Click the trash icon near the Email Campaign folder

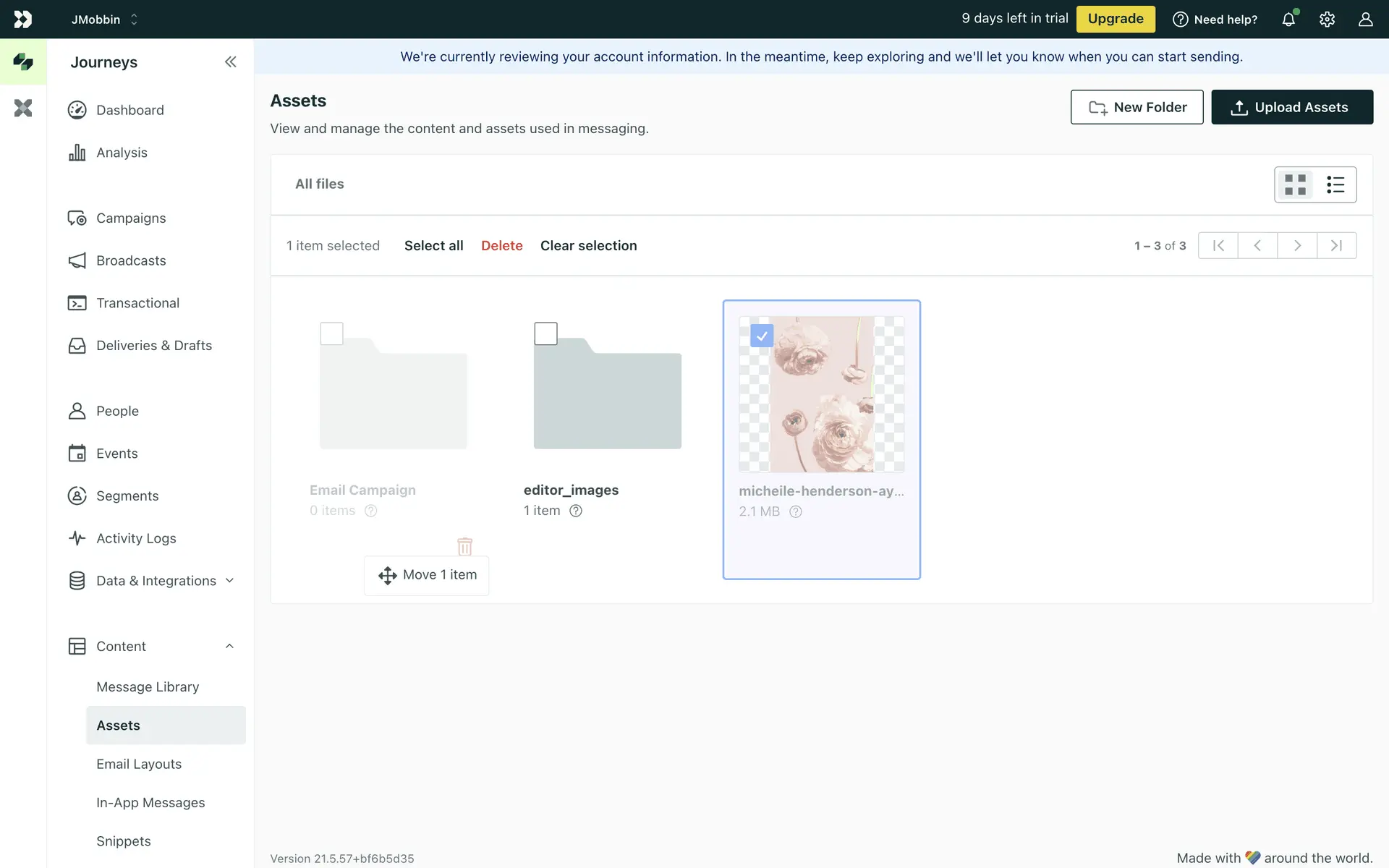464,546
